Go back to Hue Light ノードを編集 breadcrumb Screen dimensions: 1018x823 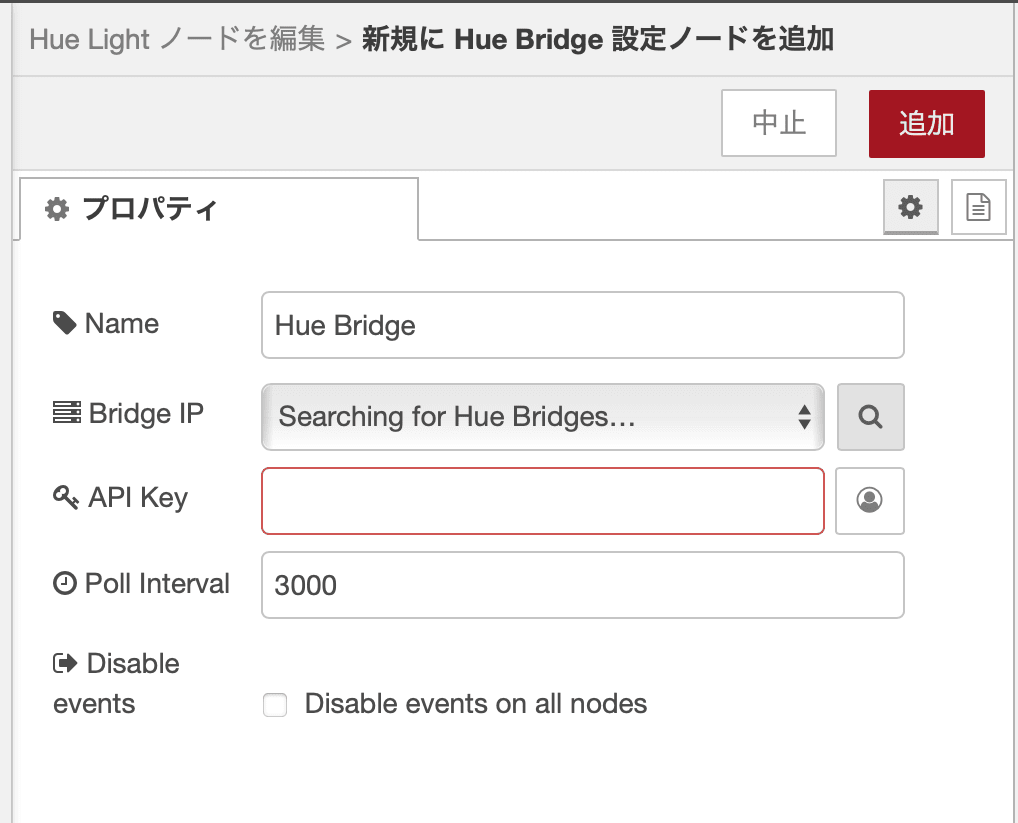click(177, 39)
